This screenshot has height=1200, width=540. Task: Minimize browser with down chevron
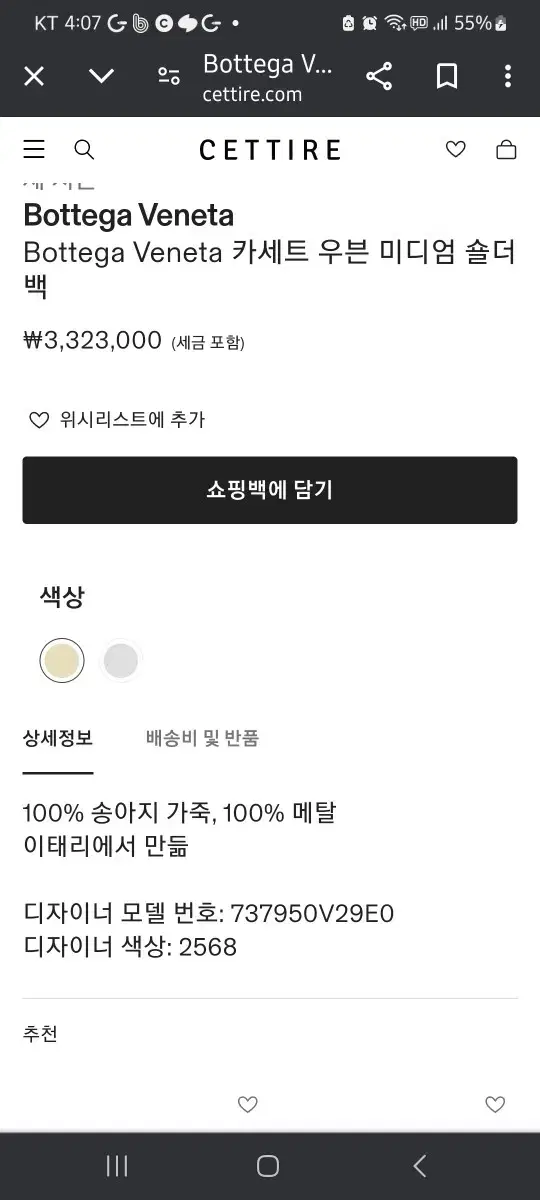(x=101, y=76)
